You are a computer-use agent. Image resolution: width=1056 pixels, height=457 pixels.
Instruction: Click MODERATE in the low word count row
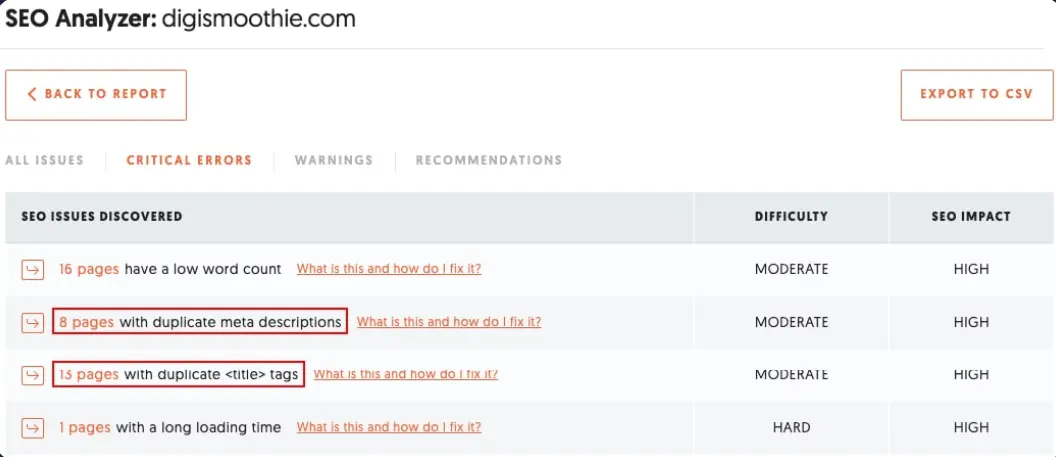[791, 269]
